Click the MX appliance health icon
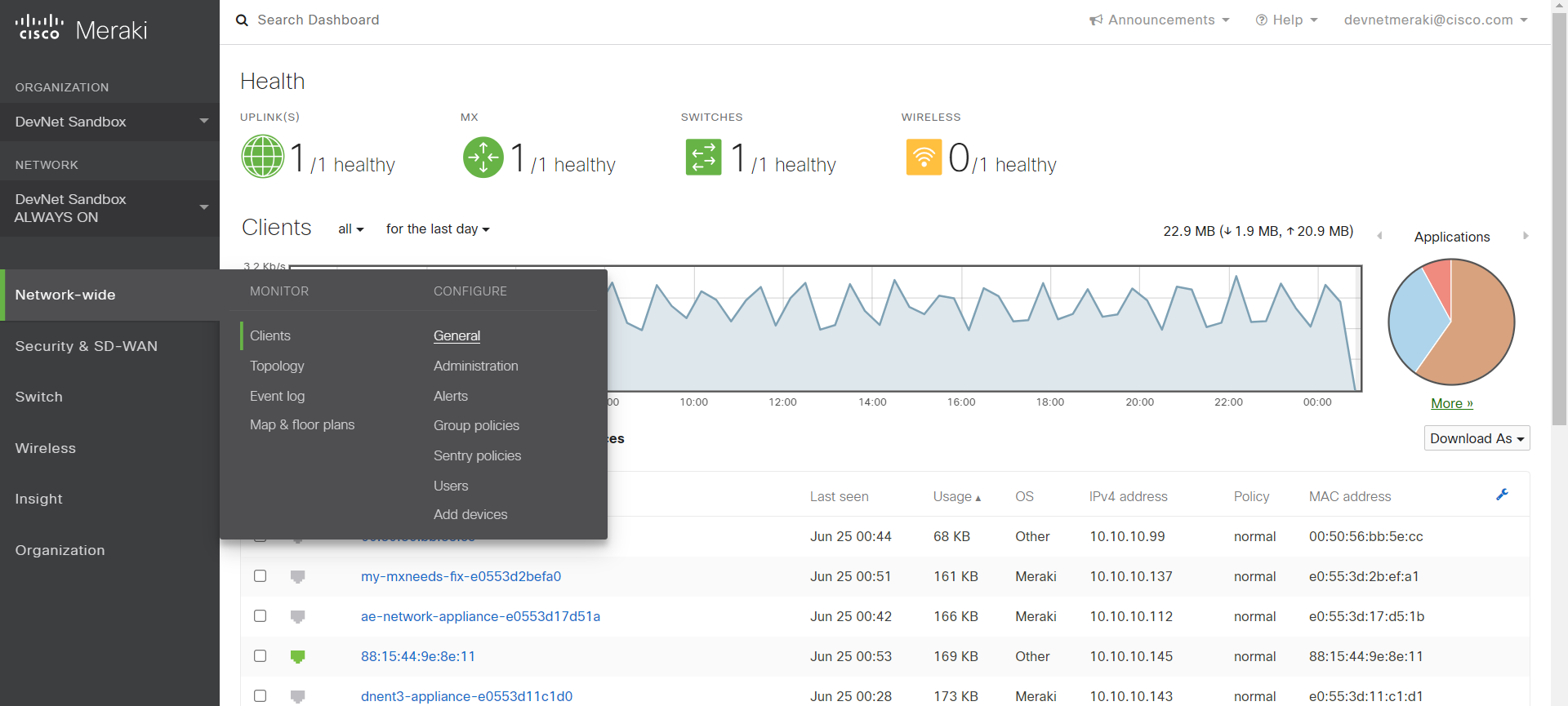The image size is (1568, 706). 483,157
